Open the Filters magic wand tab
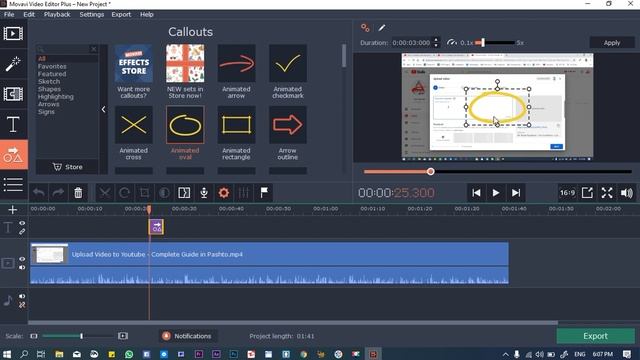Screen dimensions: 640x360 (x=13, y=64)
